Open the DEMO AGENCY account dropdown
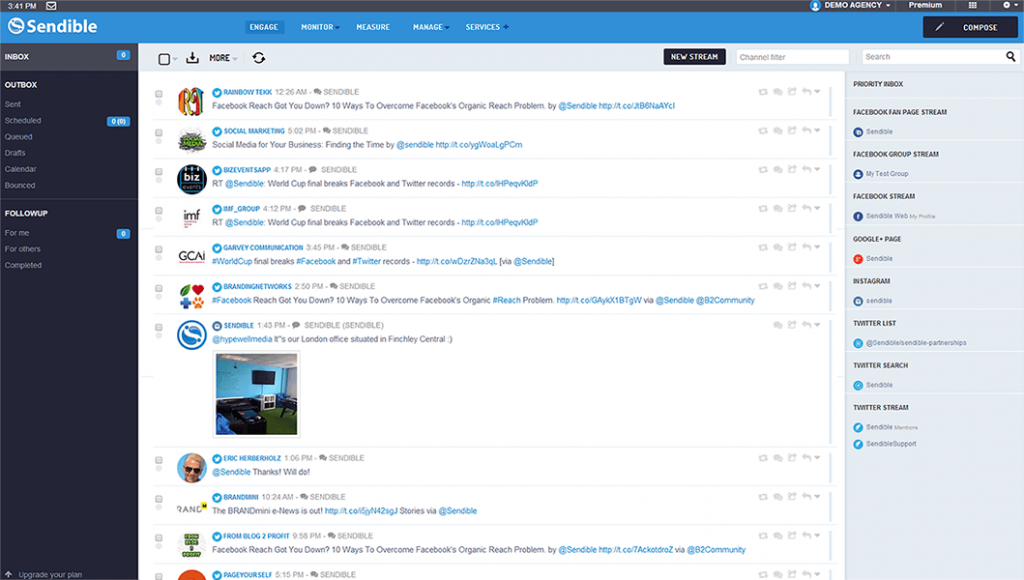The width and height of the screenshot is (1024, 580). point(850,5)
